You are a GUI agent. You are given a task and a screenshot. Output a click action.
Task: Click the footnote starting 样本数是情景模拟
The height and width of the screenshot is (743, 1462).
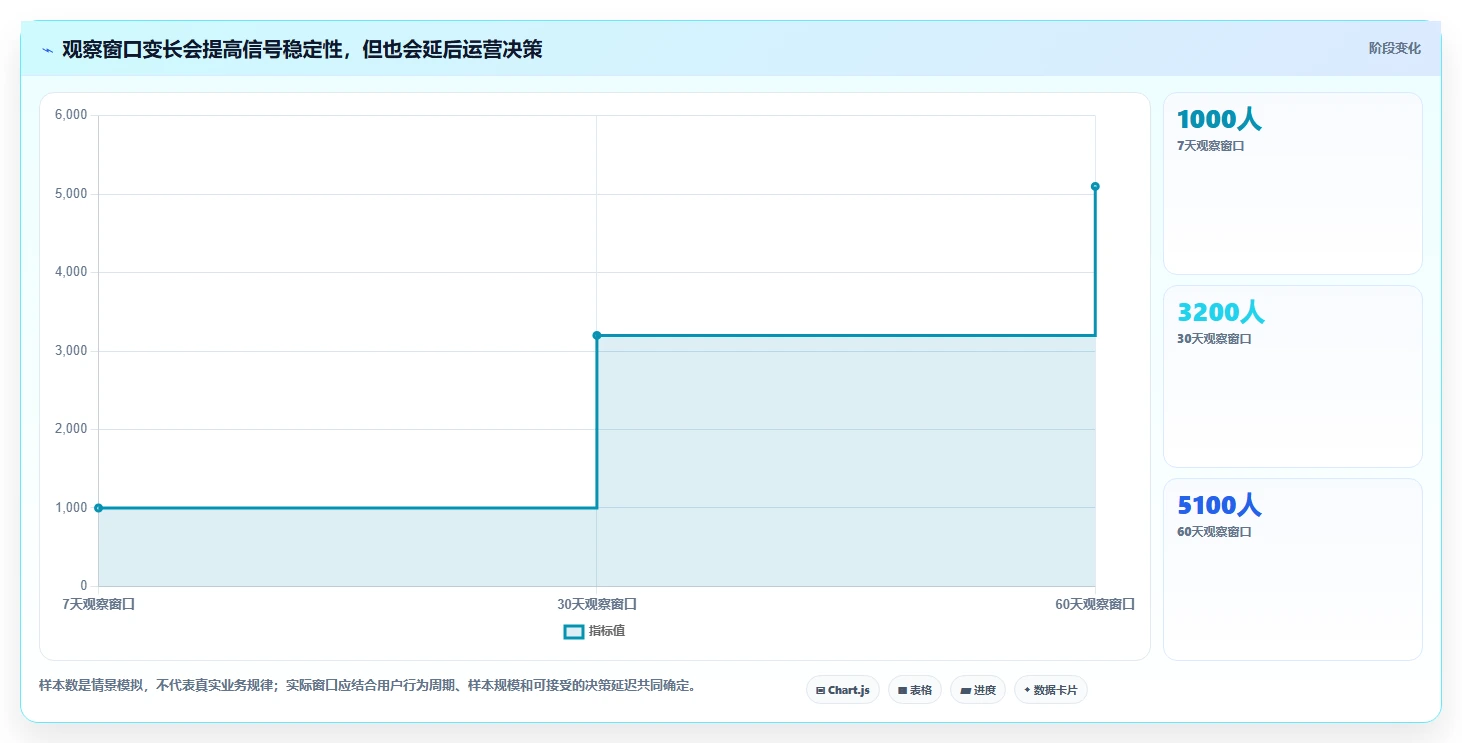pos(367,686)
